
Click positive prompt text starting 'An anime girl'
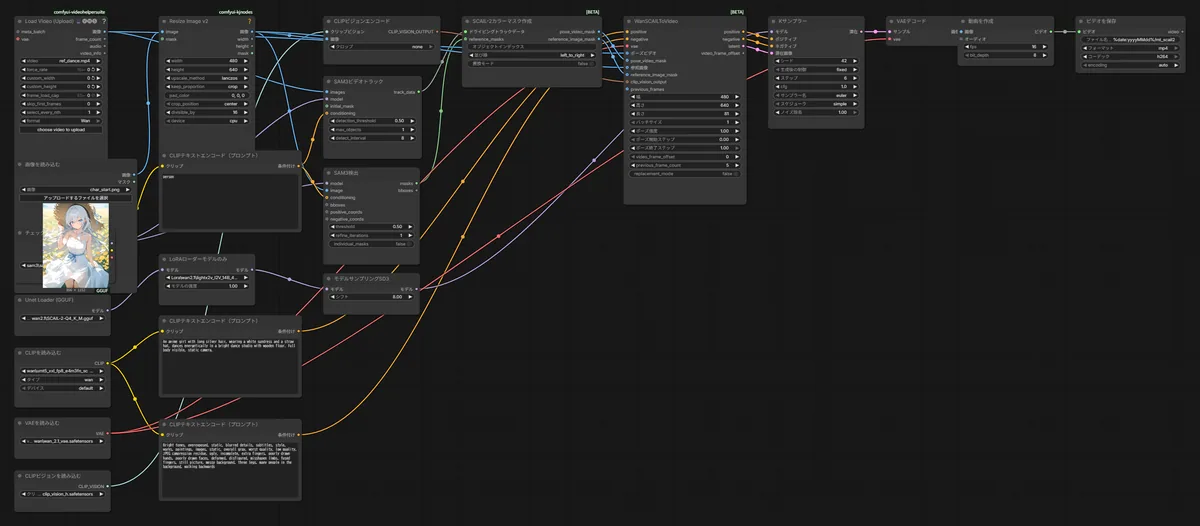230,364
